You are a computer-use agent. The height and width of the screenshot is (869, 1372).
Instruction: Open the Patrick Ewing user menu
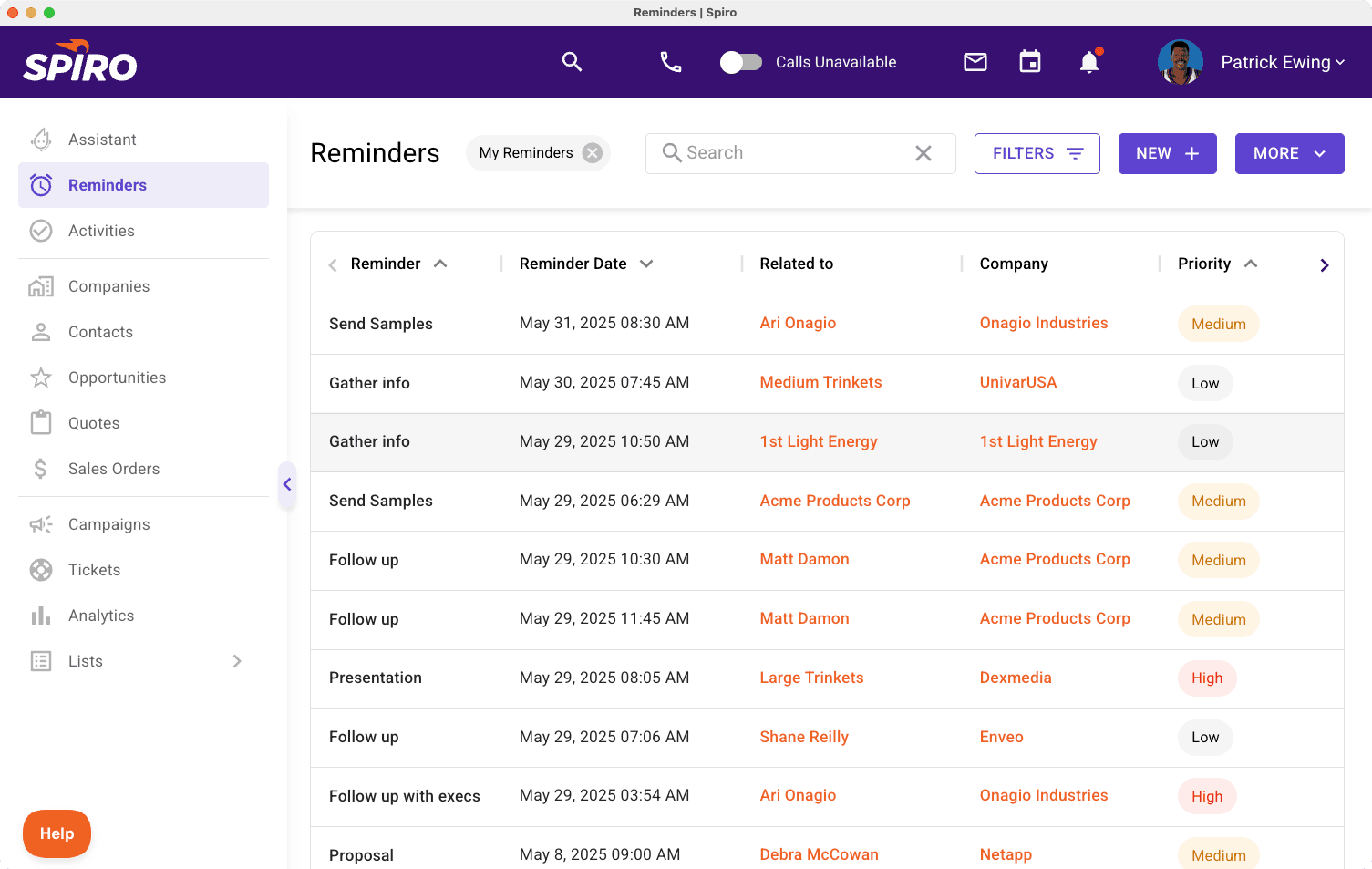pos(1283,62)
